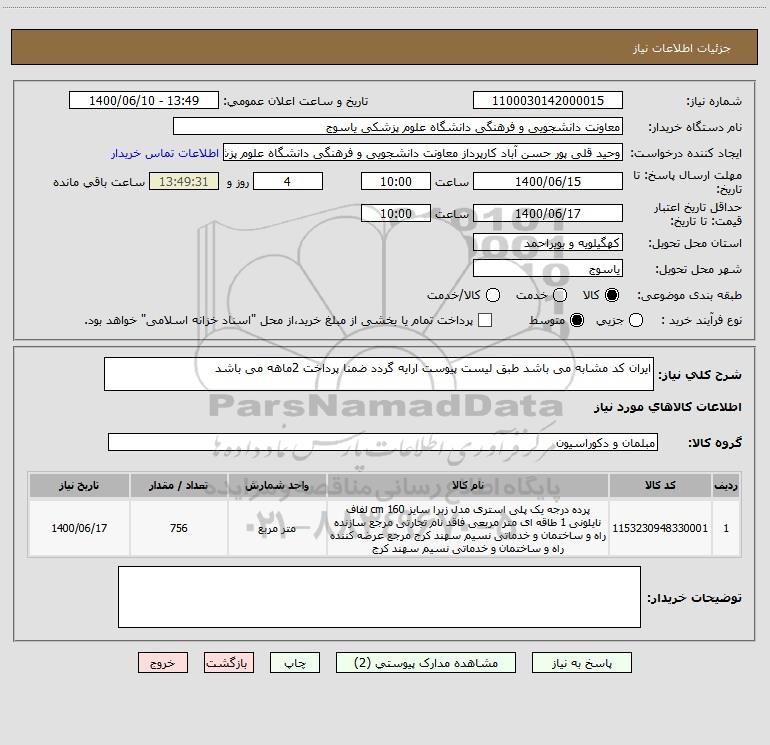
Task: Click the buyer organization name field
Action: coord(398,127)
